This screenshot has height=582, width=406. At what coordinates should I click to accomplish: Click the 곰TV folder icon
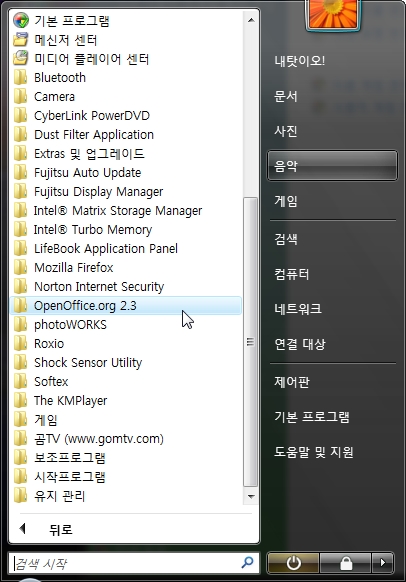pyautogui.click(x=21, y=438)
